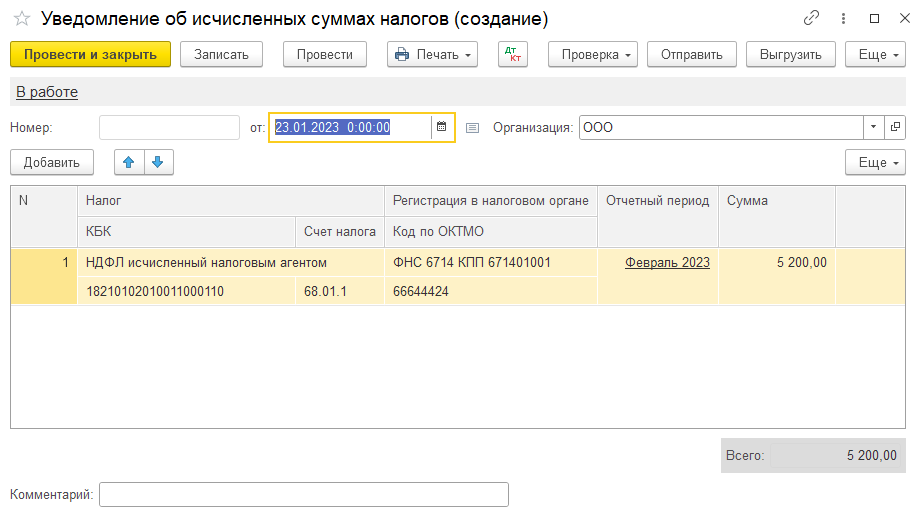Show Dt/Kt accounting entries icon
The height and width of the screenshot is (517, 923).
(512, 54)
